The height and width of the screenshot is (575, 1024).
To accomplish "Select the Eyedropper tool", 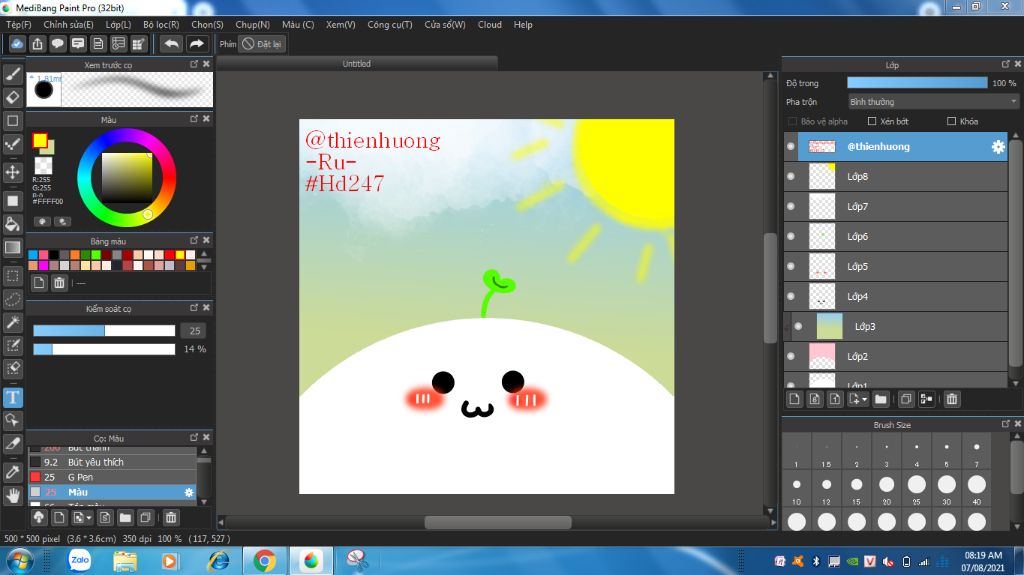I will click(12, 472).
